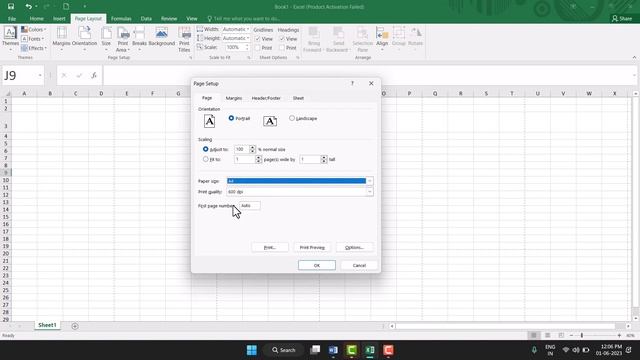Select the Fit to scaling option
Image resolution: width=640 pixels, height=360 pixels.
click(206, 159)
